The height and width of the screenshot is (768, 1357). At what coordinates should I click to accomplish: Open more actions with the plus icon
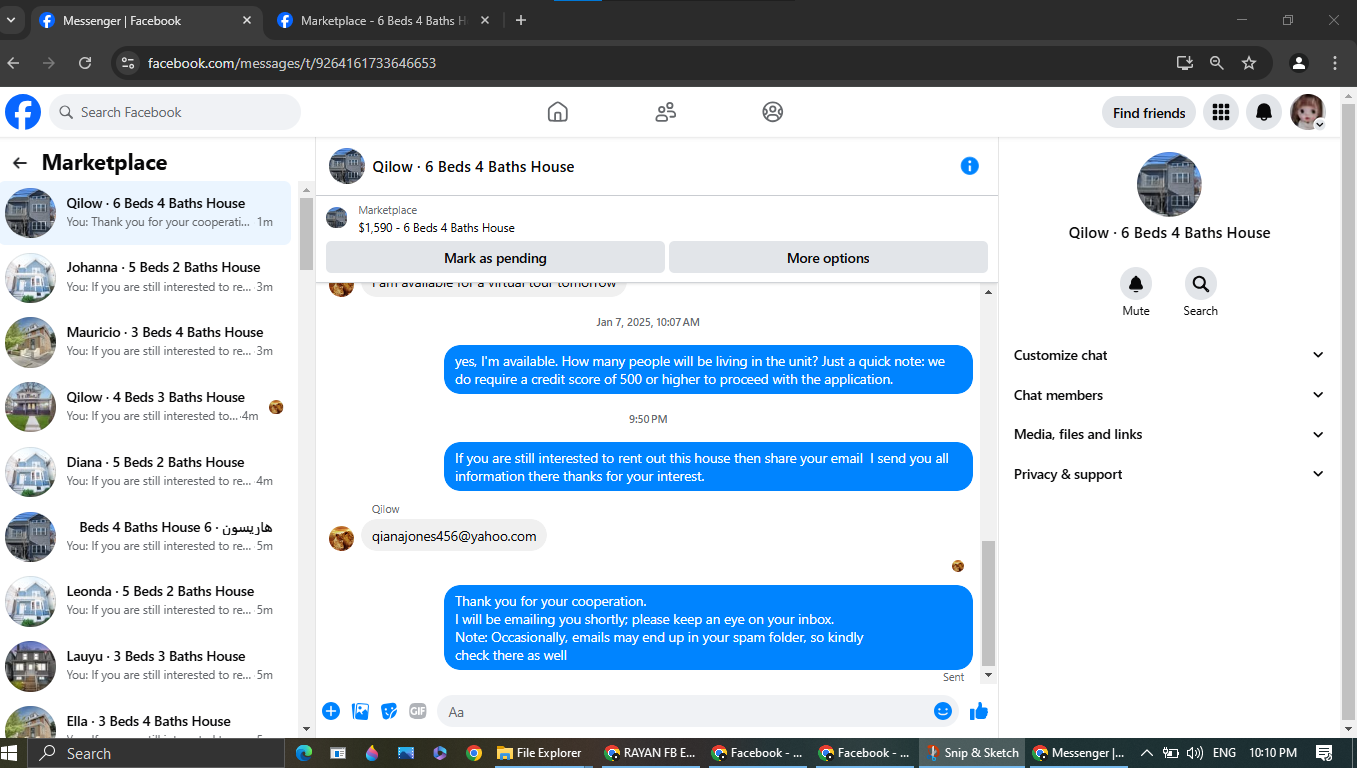click(x=331, y=711)
